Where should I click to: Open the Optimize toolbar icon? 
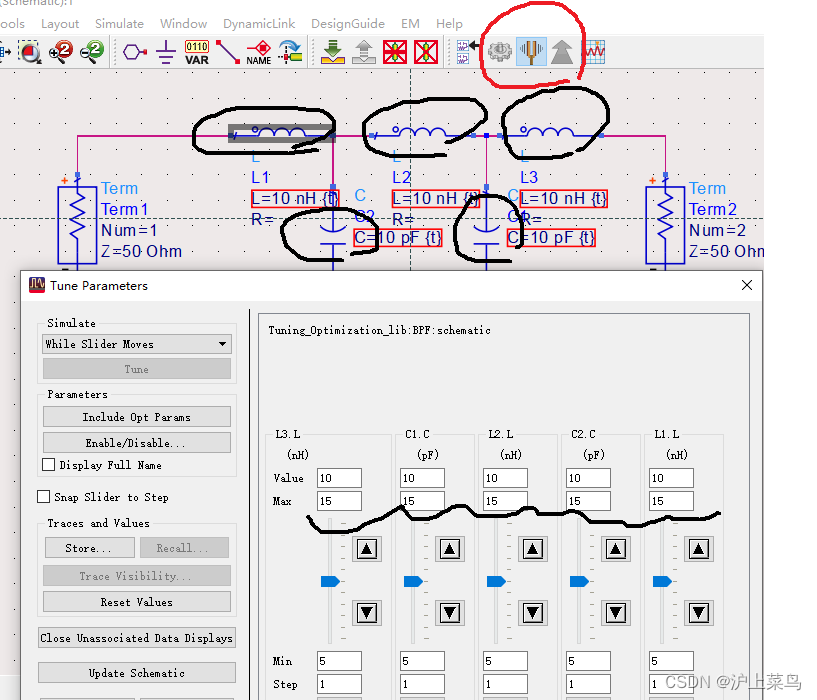tap(562, 51)
